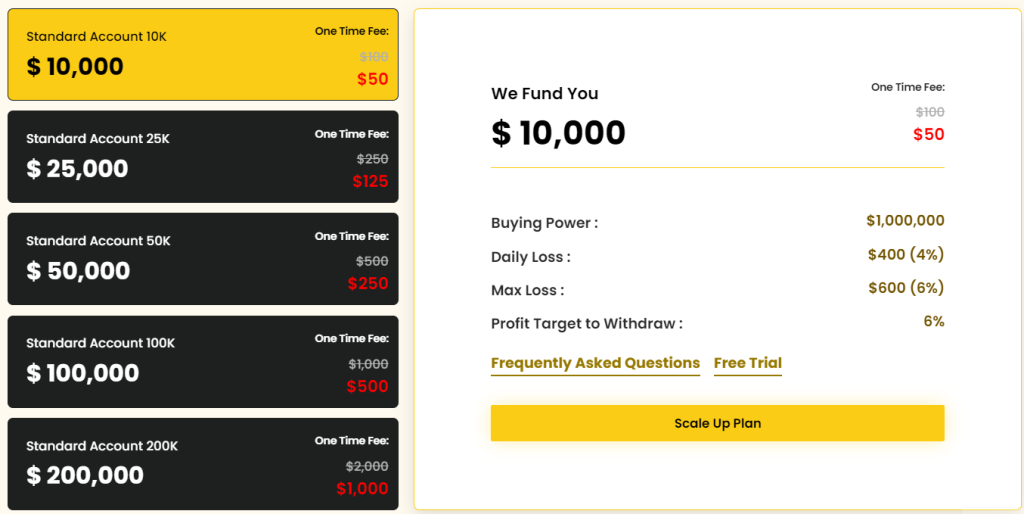1024x514 pixels.
Task: Click the Profit Target to Withdraw label
Action: (x=586, y=324)
